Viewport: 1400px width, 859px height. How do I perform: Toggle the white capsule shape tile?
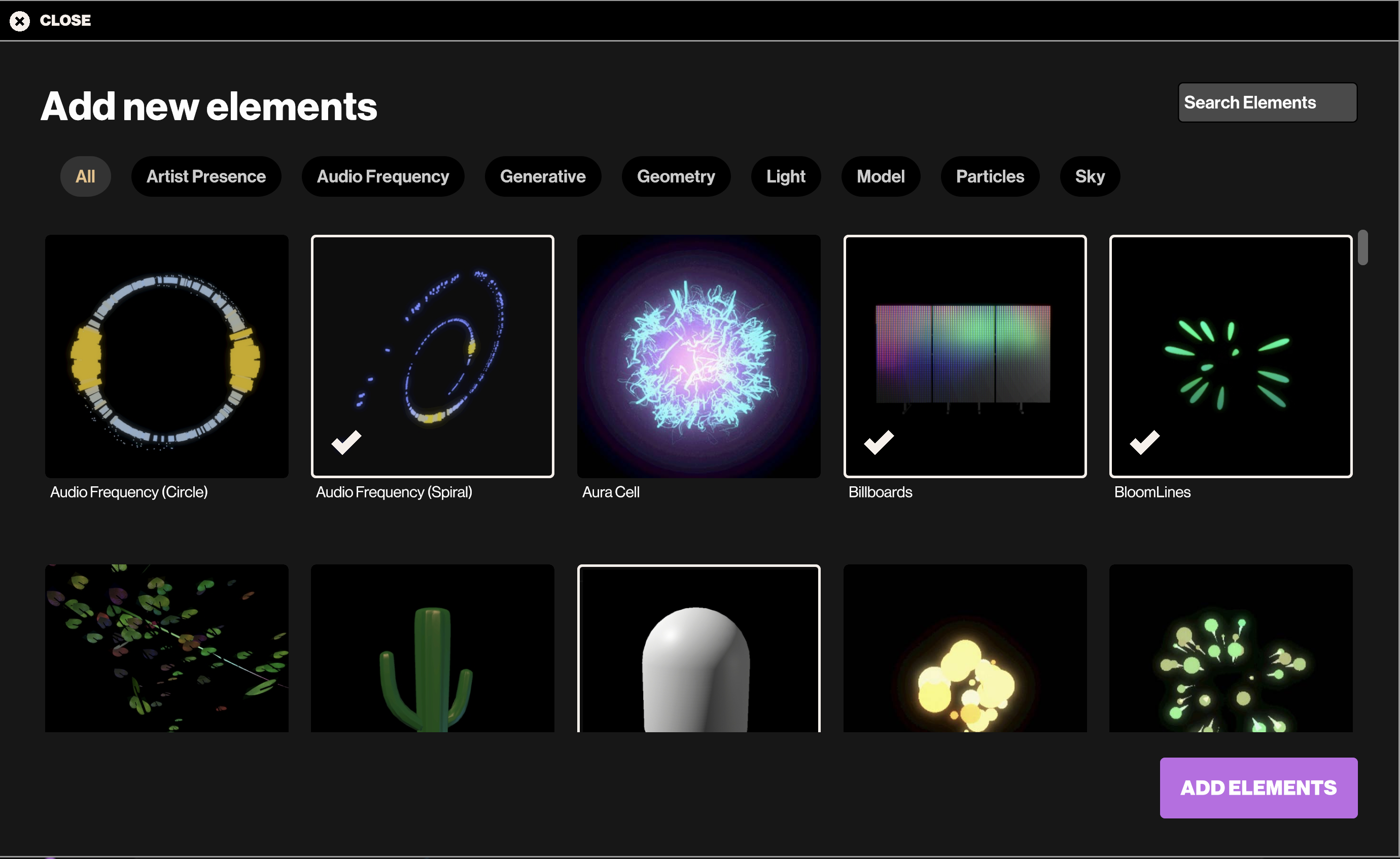698,648
